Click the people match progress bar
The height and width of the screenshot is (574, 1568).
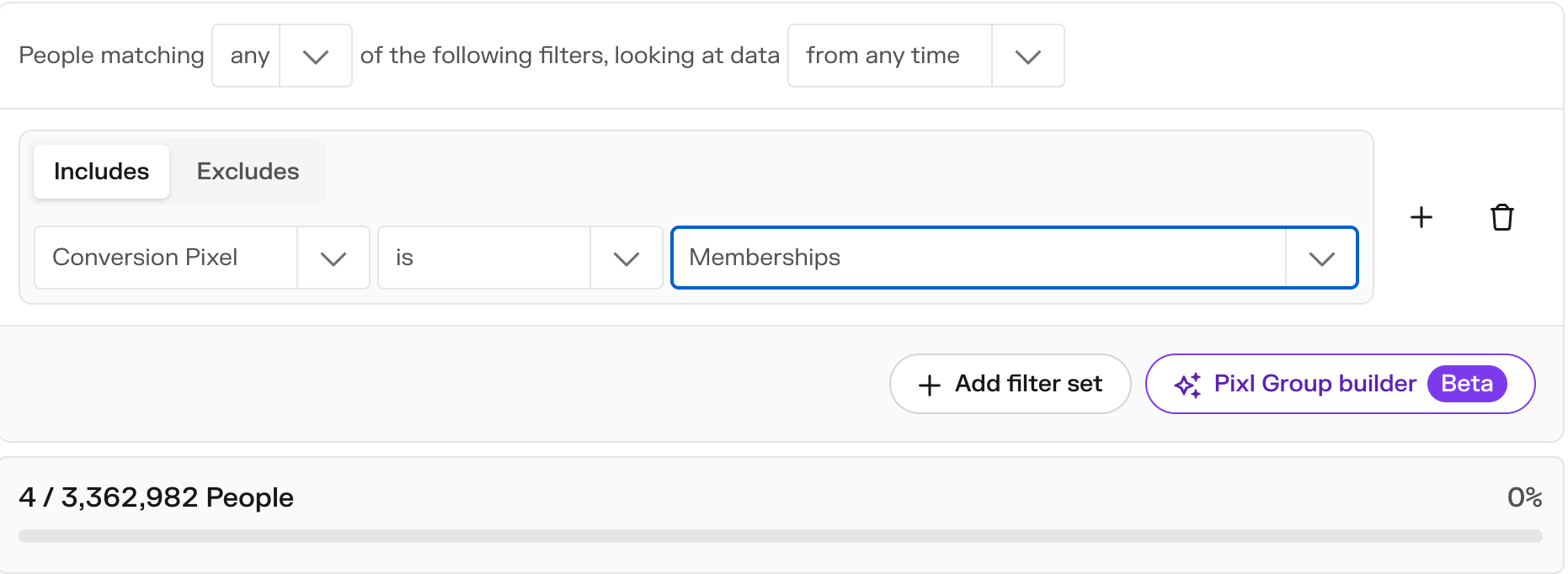coord(781,536)
